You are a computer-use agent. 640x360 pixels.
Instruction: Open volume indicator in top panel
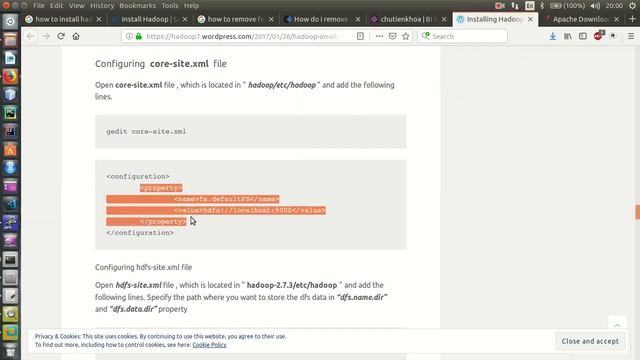[x=596, y=5]
